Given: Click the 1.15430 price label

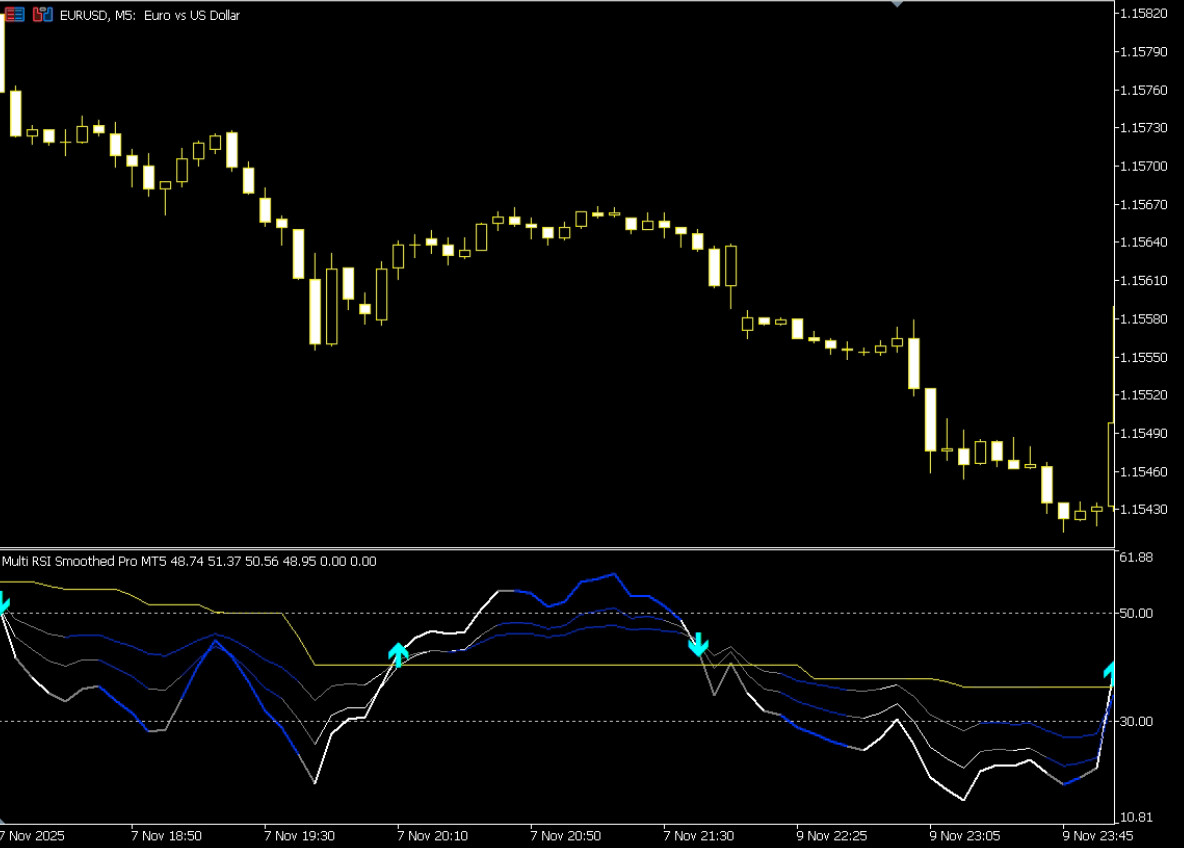Looking at the screenshot, I should point(1144,510).
